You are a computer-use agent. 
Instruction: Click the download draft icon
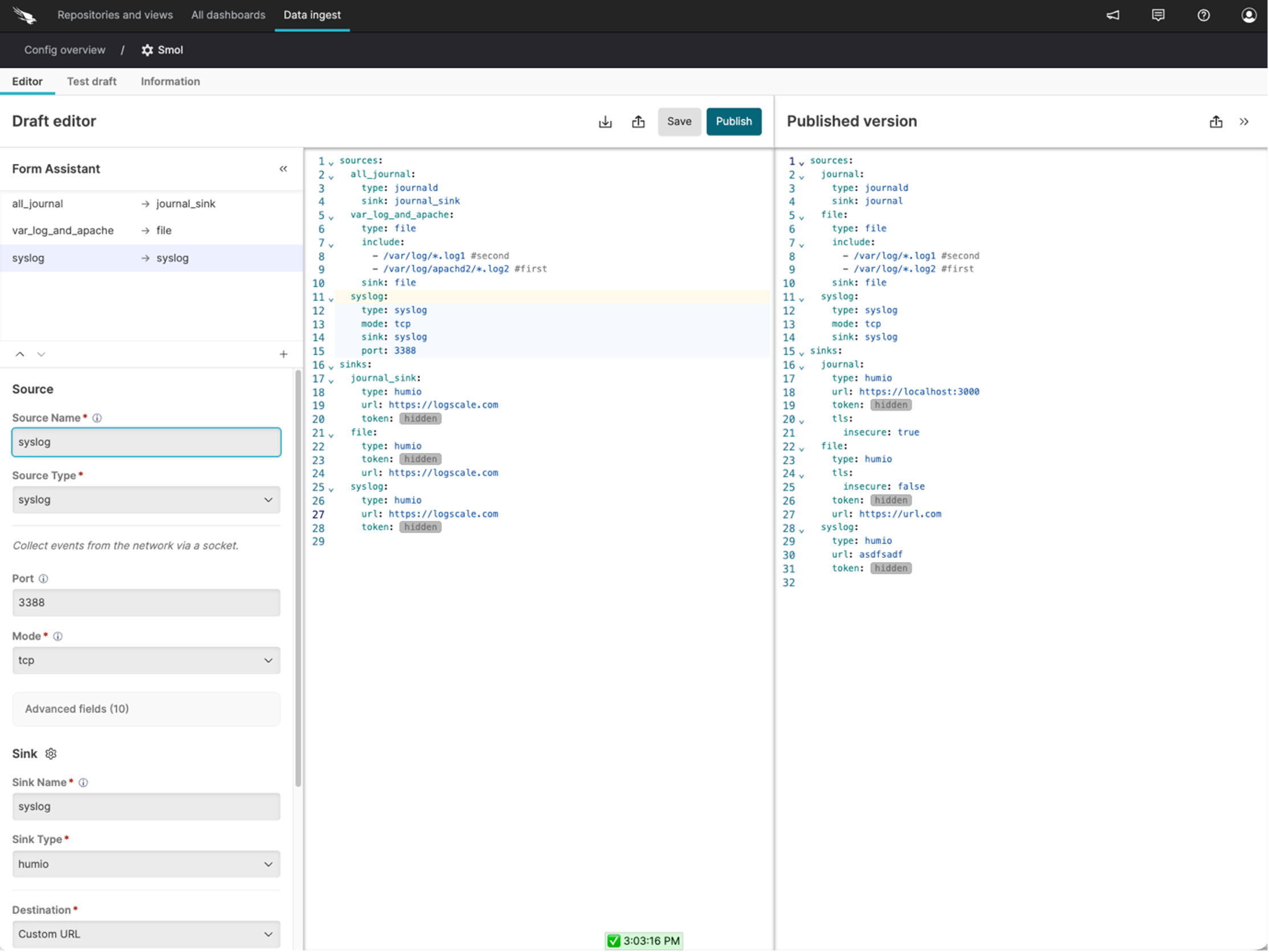click(605, 121)
